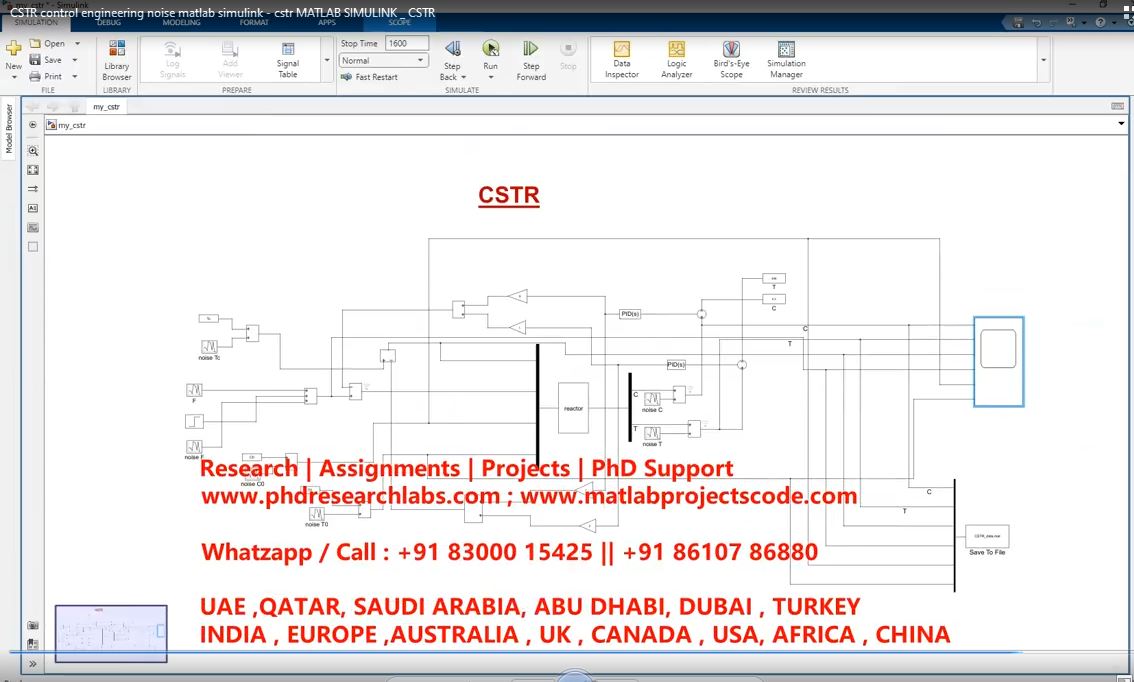Toggle Fast Restart
The width and height of the screenshot is (1134, 682).
coord(369,77)
